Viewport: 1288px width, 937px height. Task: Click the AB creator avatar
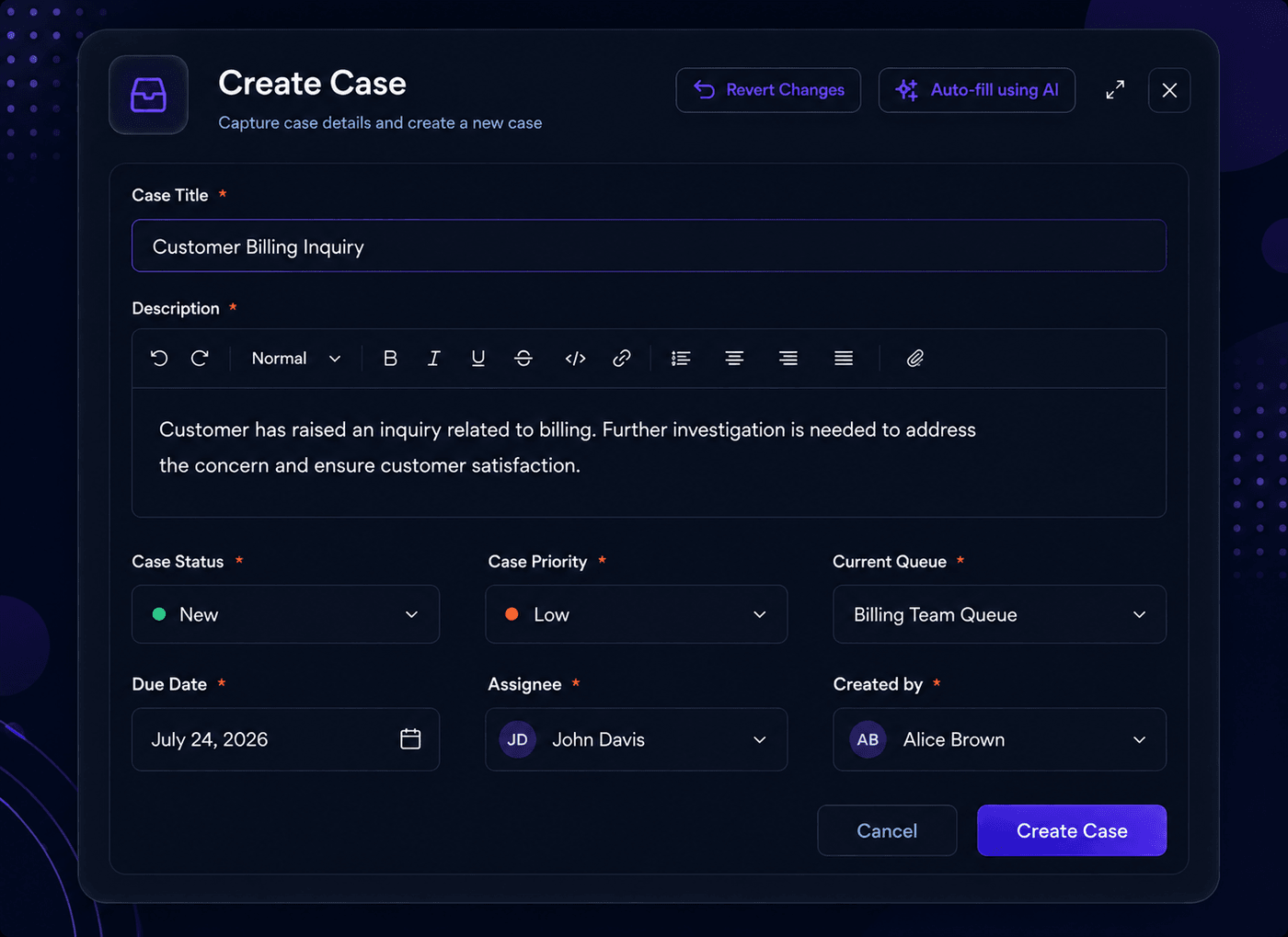click(868, 739)
